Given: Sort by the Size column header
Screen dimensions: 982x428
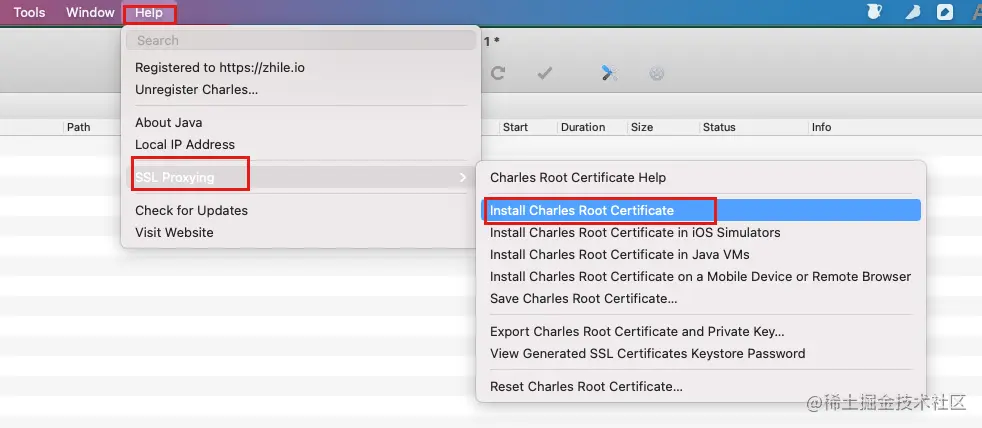Looking at the screenshot, I should coord(642,127).
